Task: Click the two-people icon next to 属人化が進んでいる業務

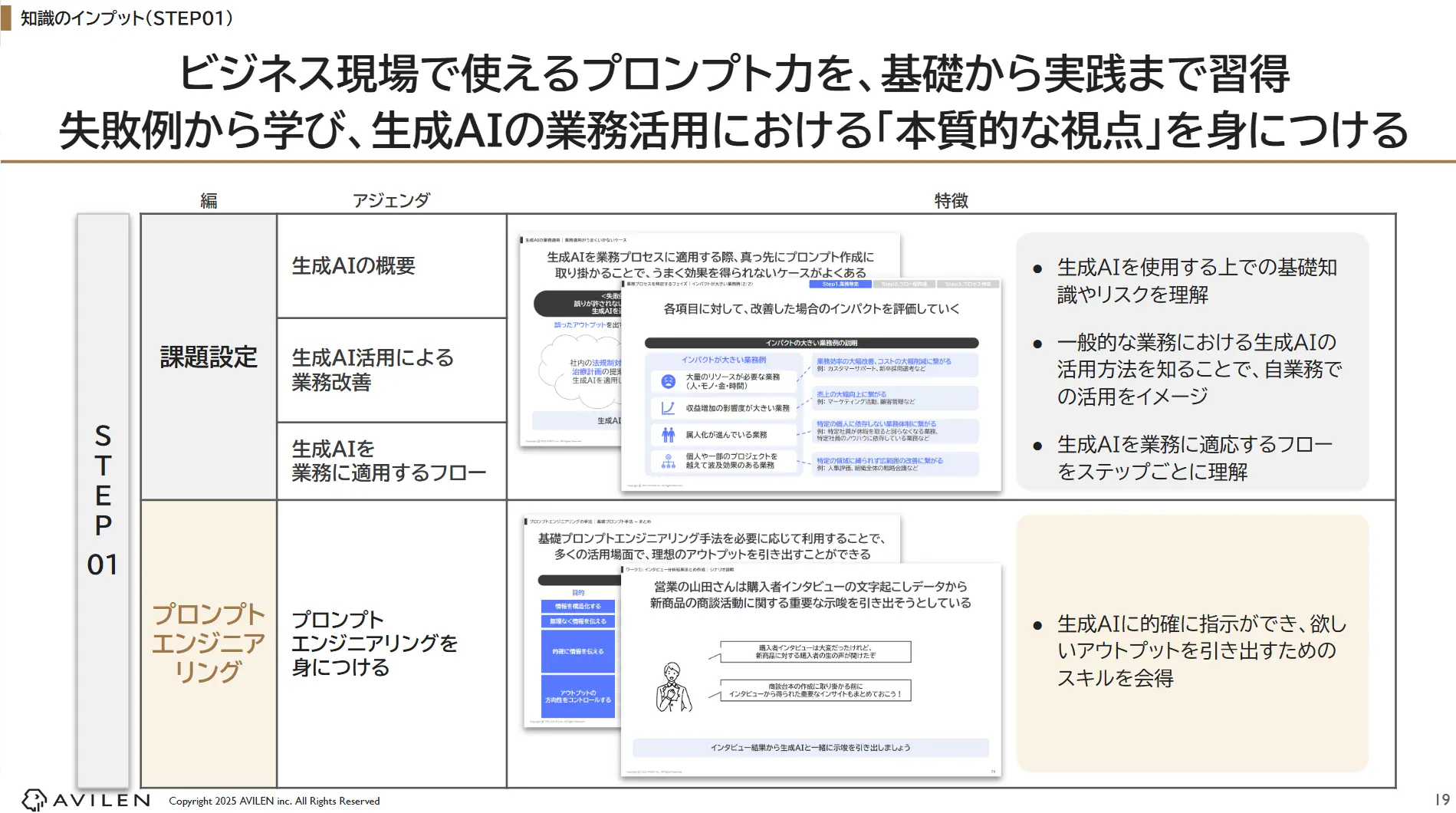Action: pos(668,435)
